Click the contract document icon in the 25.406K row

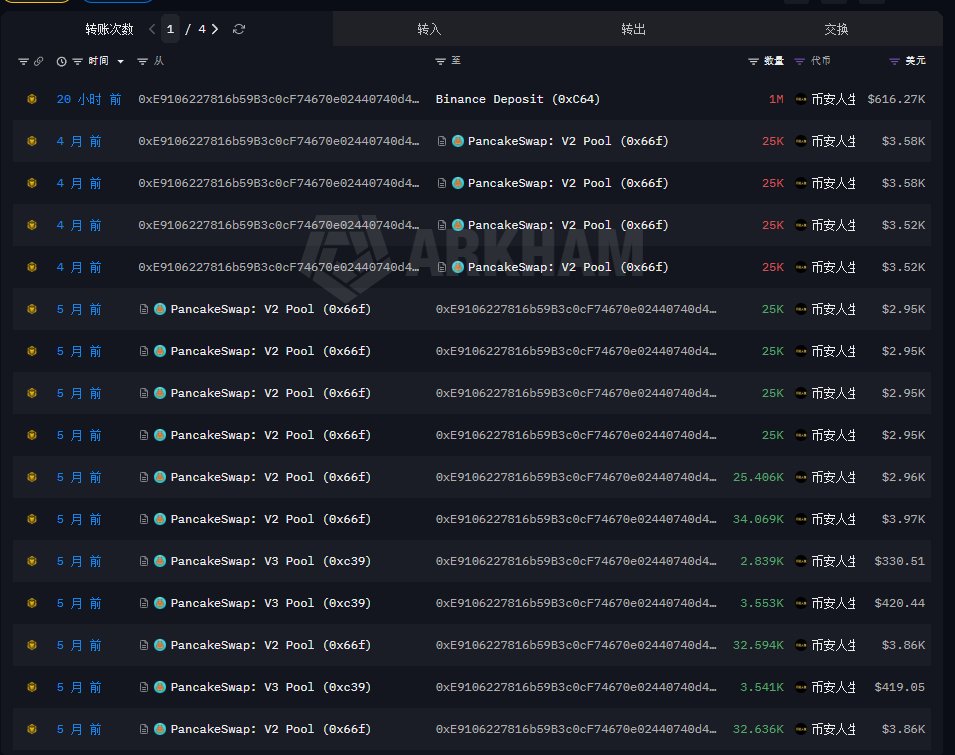144,477
